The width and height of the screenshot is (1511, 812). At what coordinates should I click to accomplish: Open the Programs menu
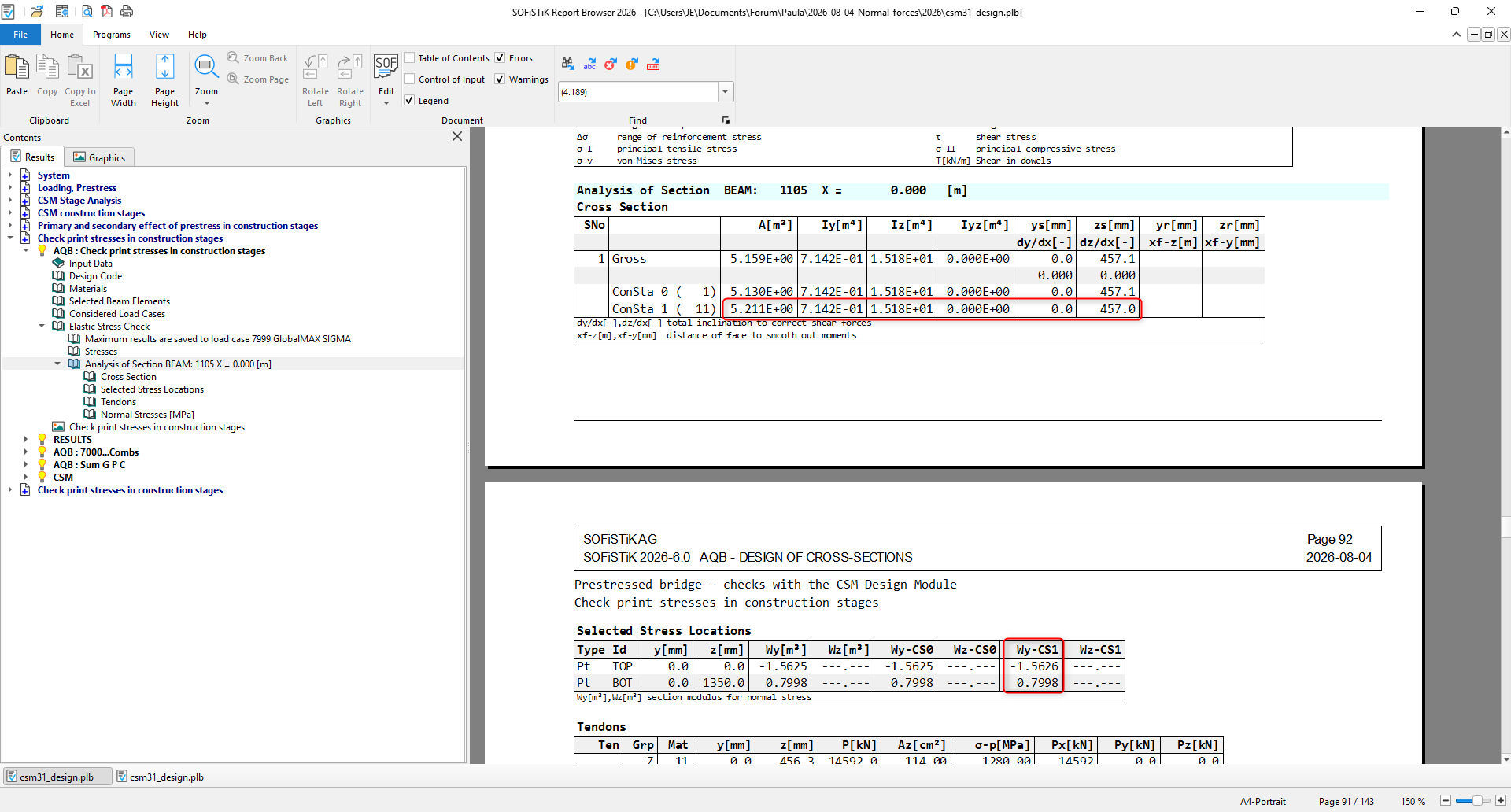[112, 35]
